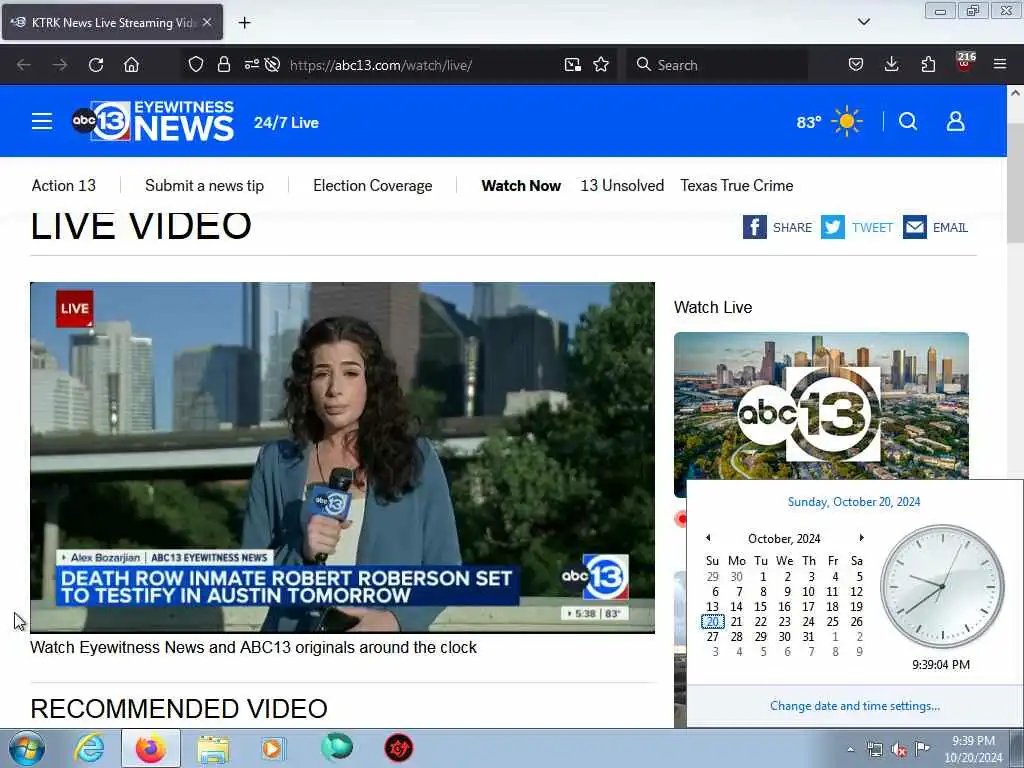The height and width of the screenshot is (768, 1024).
Task: Select the Watch Now menu item
Action: 520,185
